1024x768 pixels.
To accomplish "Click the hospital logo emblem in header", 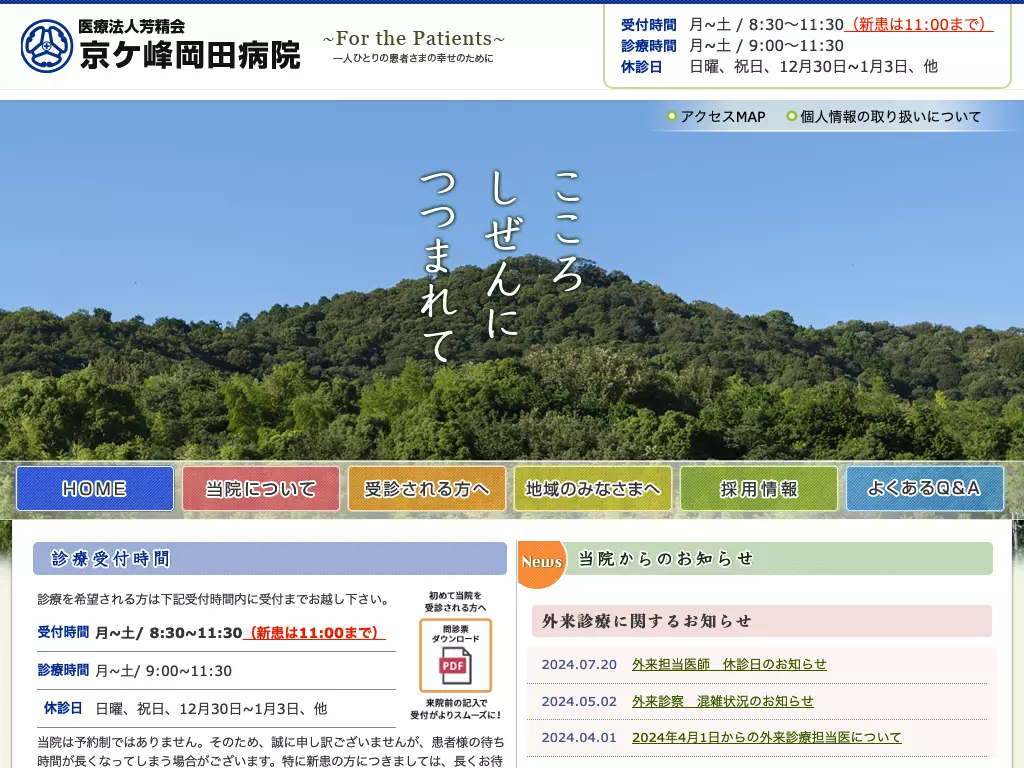I will tap(46, 46).
